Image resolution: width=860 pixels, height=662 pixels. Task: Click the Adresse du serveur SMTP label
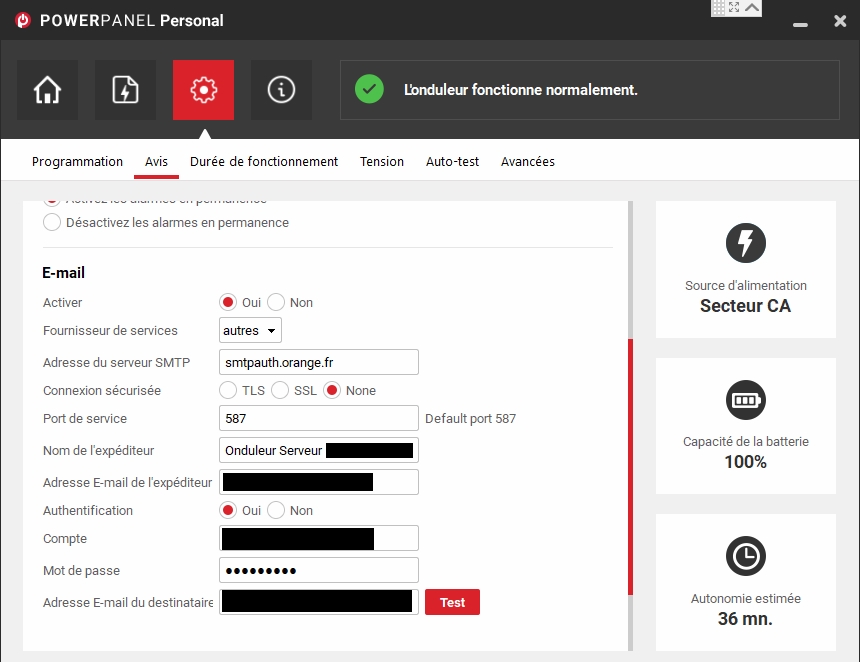click(x=117, y=363)
